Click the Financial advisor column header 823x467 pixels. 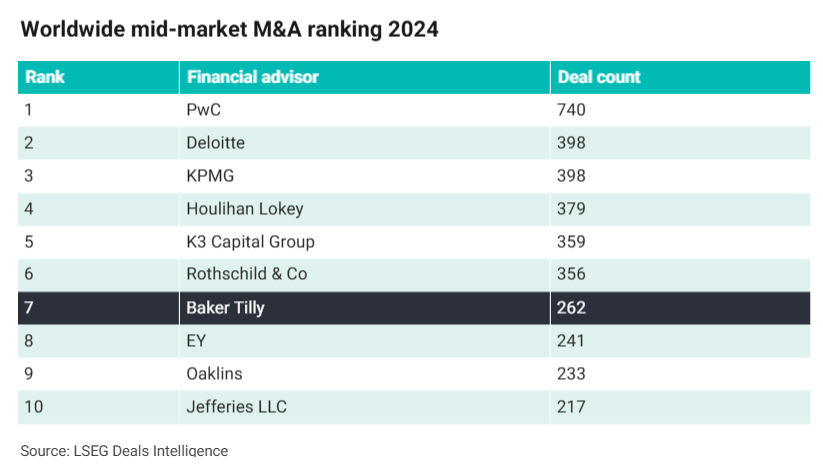pyautogui.click(x=252, y=77)
